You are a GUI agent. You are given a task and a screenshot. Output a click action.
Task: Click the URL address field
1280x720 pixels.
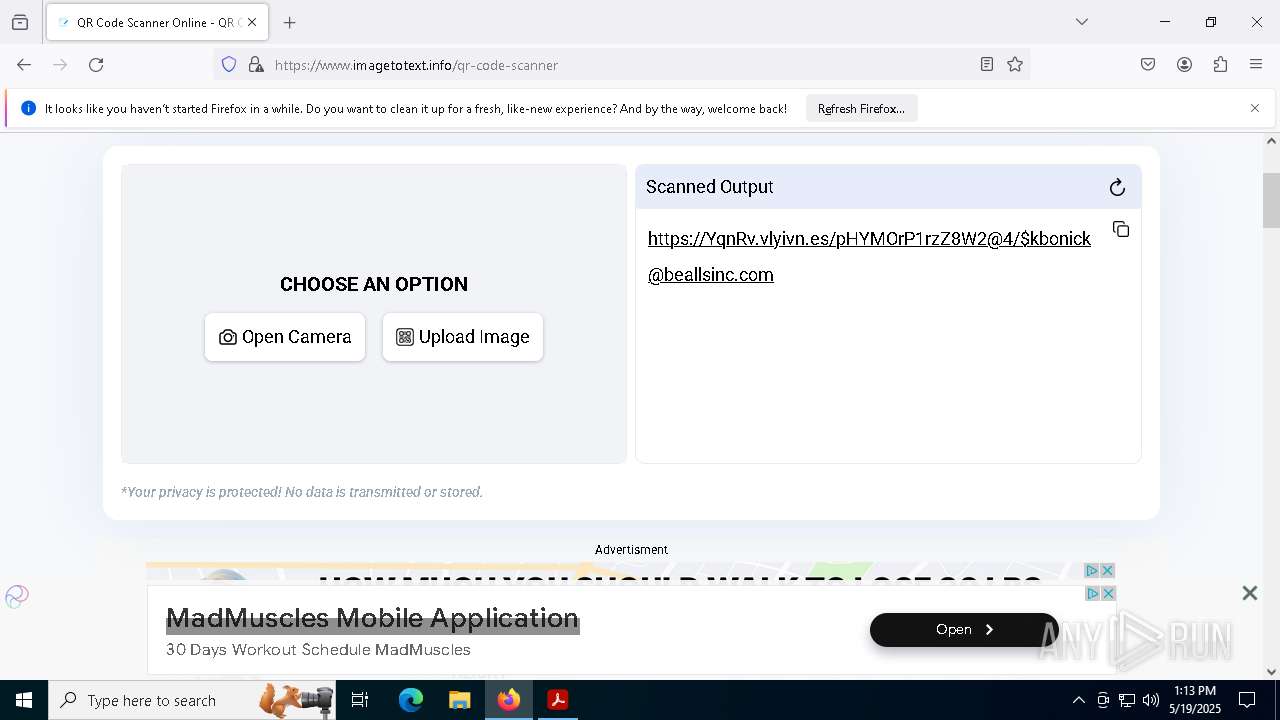[620, 65]
